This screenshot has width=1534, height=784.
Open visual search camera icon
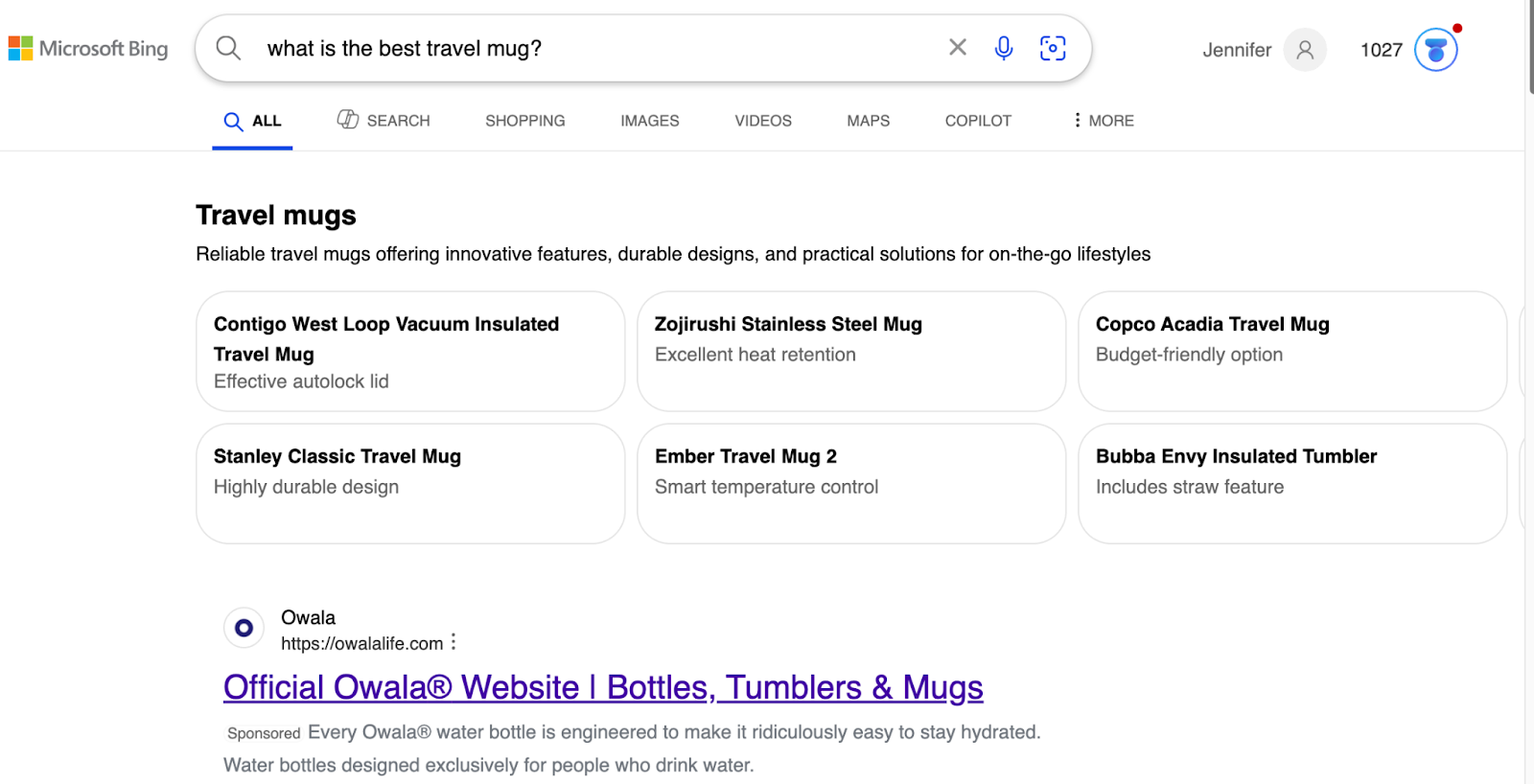coord(1053,48)
